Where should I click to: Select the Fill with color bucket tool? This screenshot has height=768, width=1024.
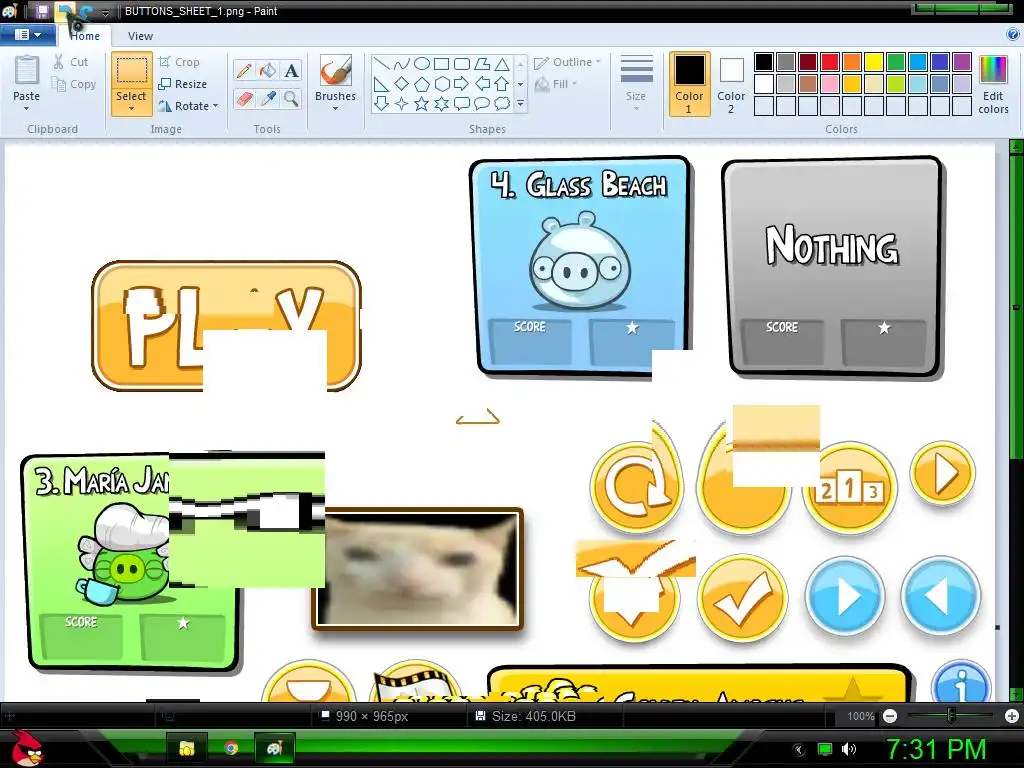point(268,71)
